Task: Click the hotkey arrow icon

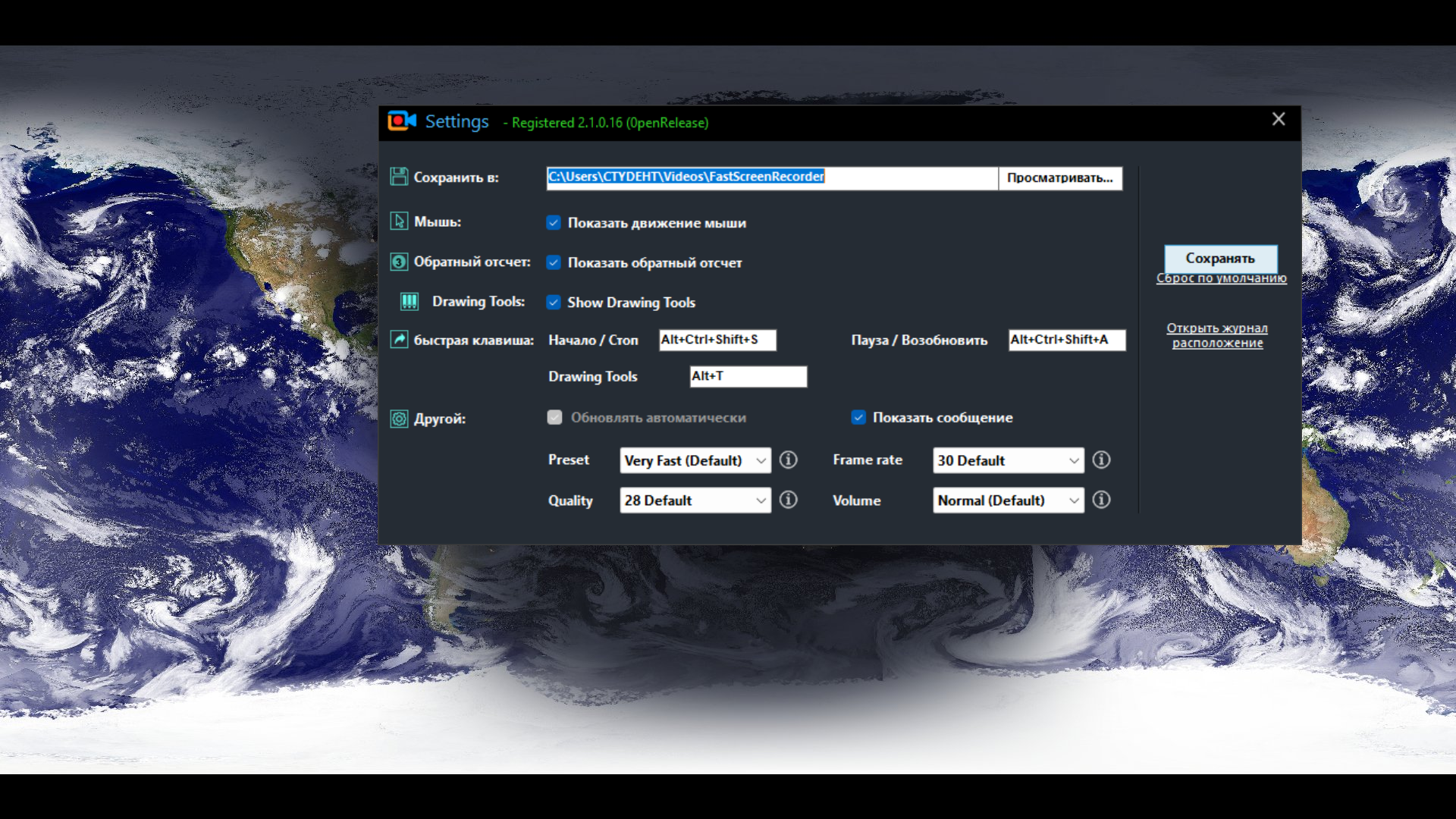Action: [399, 339]
